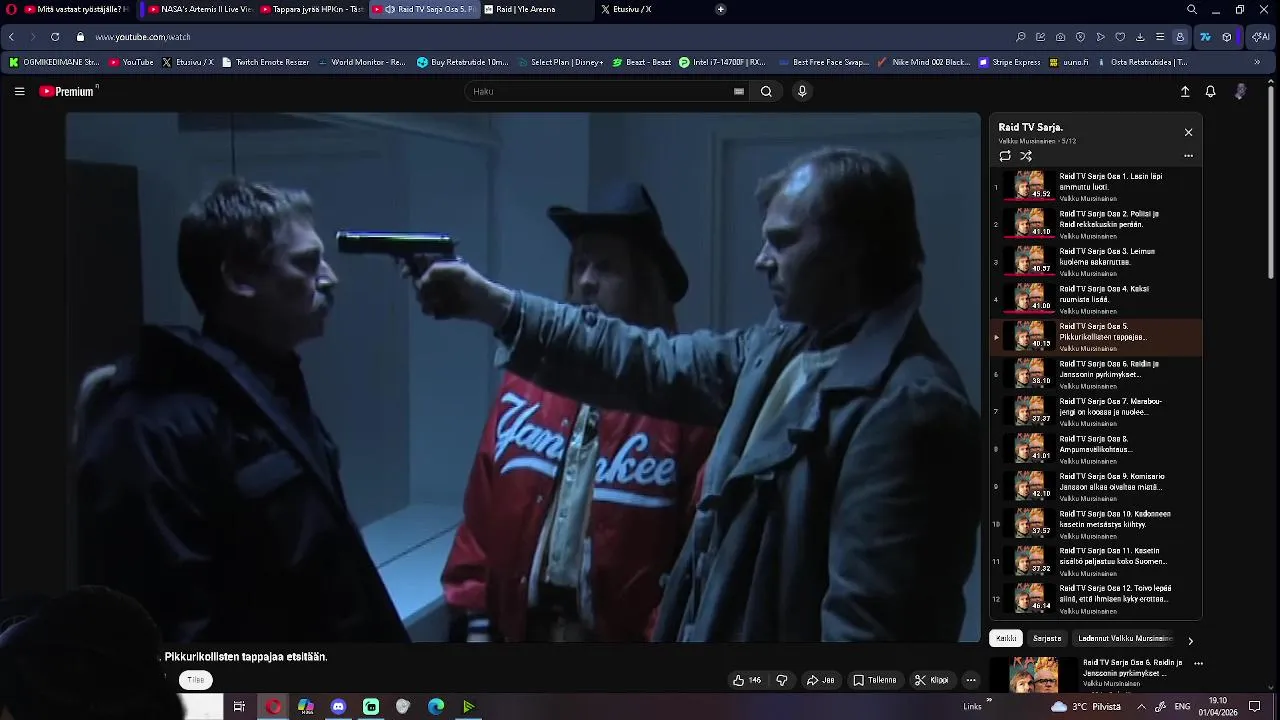Select the Sarjasta filter chip

tap(1047, 638)
